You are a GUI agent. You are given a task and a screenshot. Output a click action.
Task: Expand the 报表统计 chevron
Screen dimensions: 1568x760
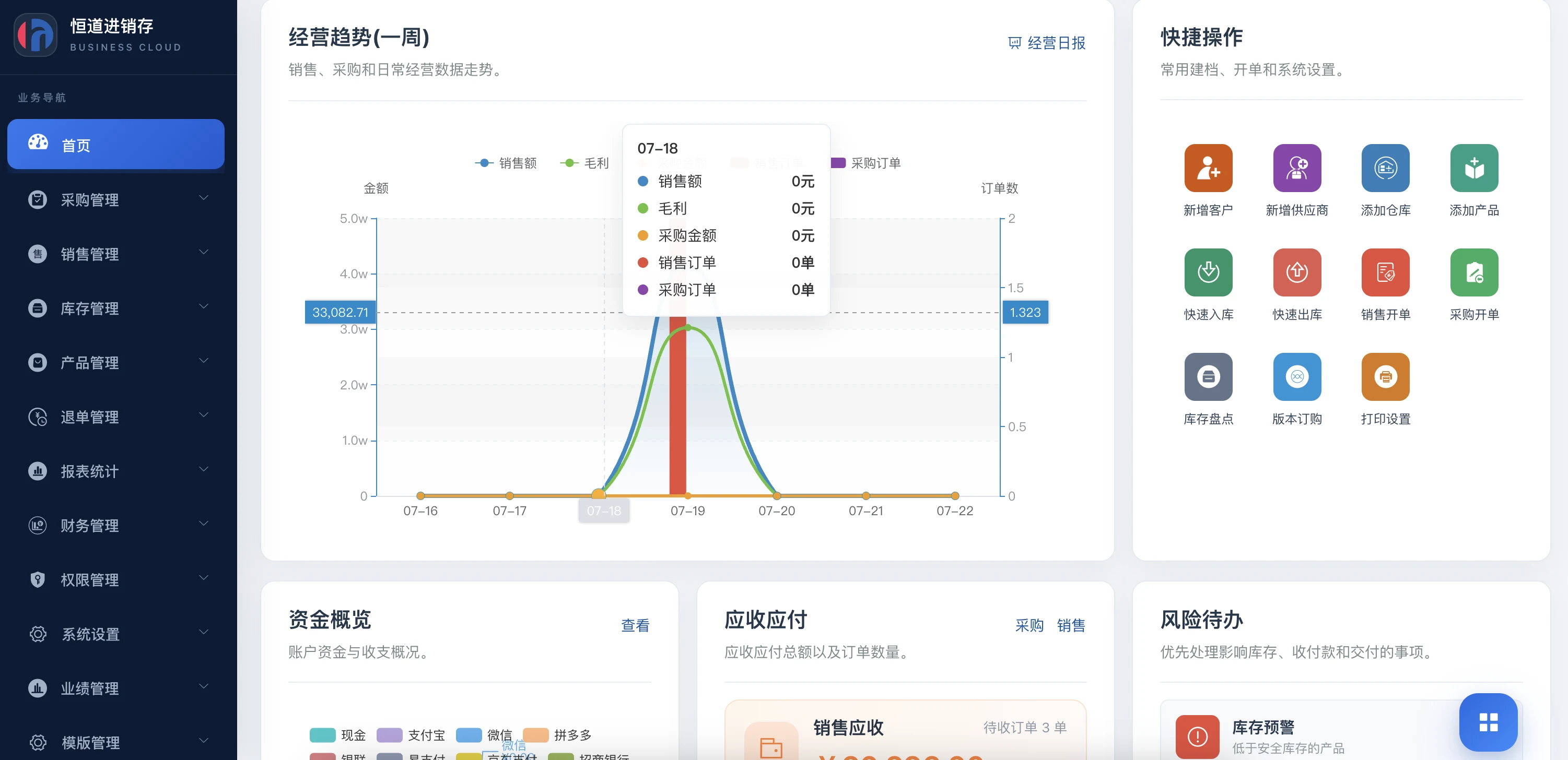tap(203, 469)
